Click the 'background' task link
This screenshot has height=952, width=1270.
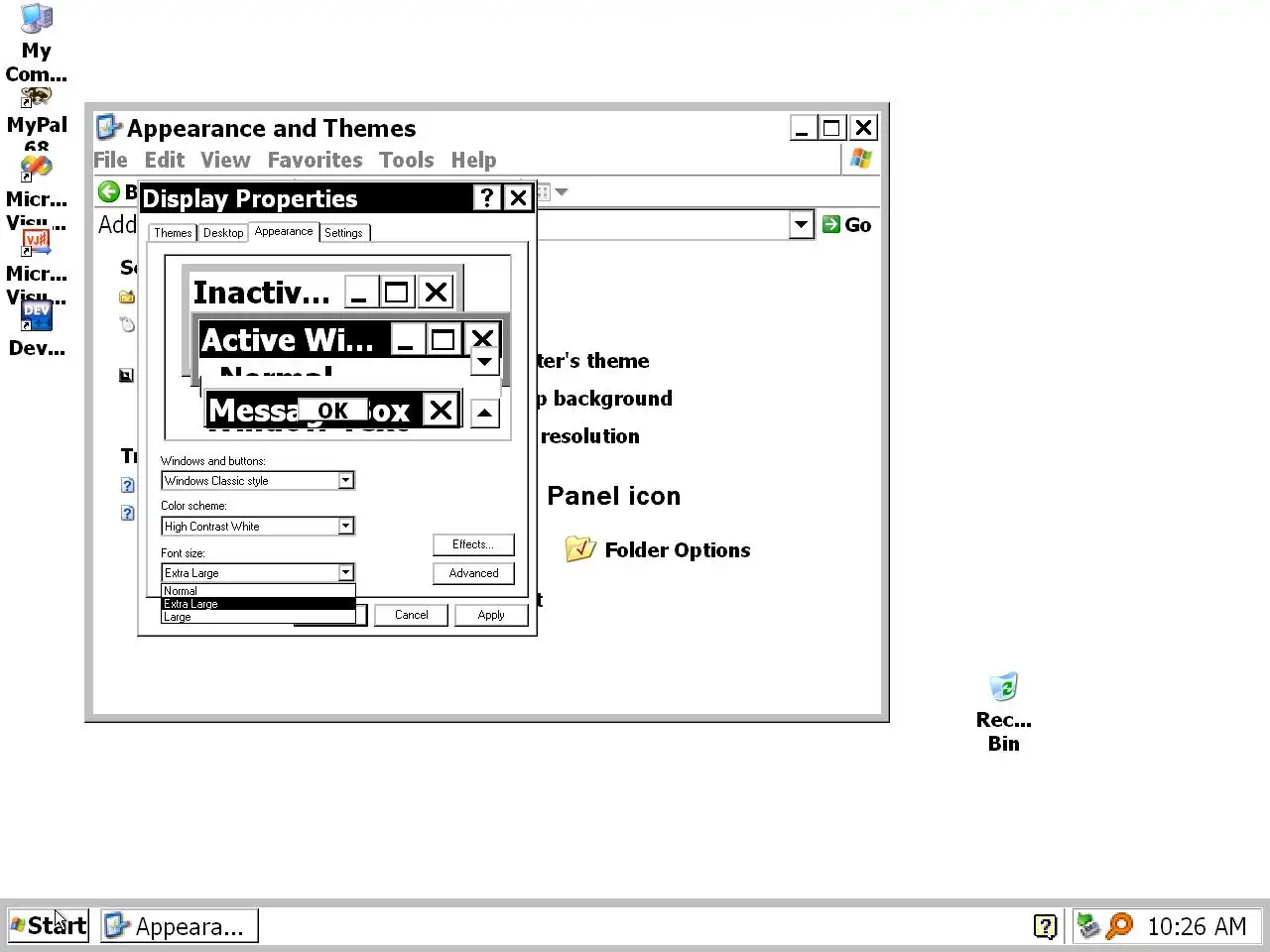point(611,399)
